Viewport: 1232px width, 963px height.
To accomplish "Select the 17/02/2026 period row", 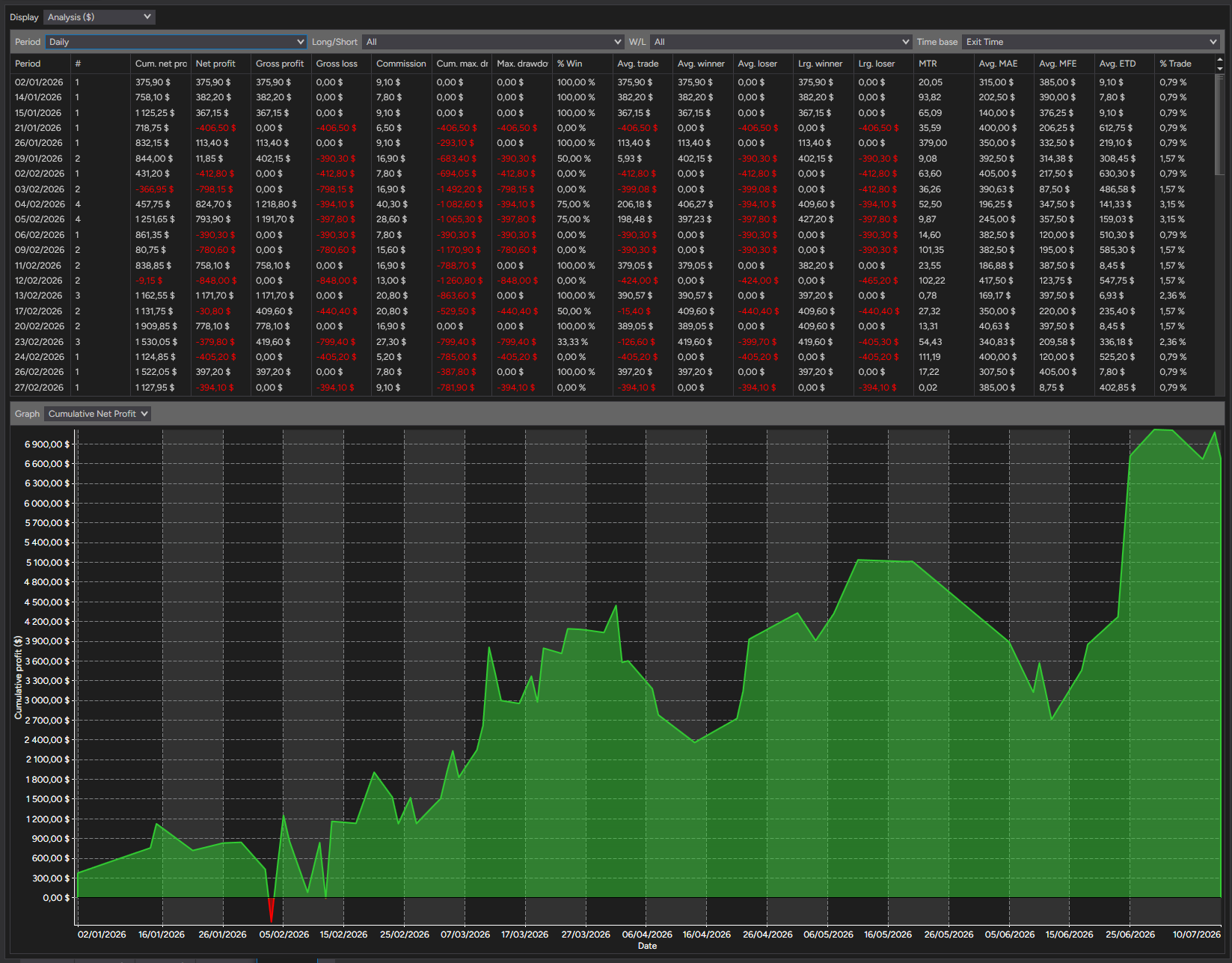I will 613,311.
